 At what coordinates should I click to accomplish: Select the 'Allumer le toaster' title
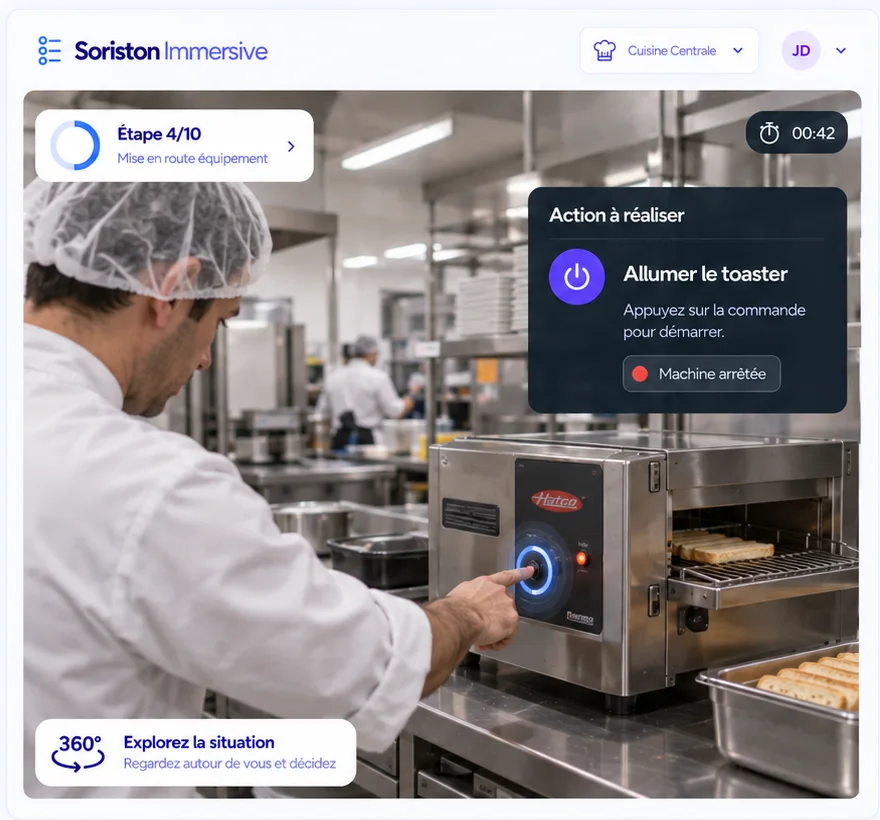click(x=705, y=274)
